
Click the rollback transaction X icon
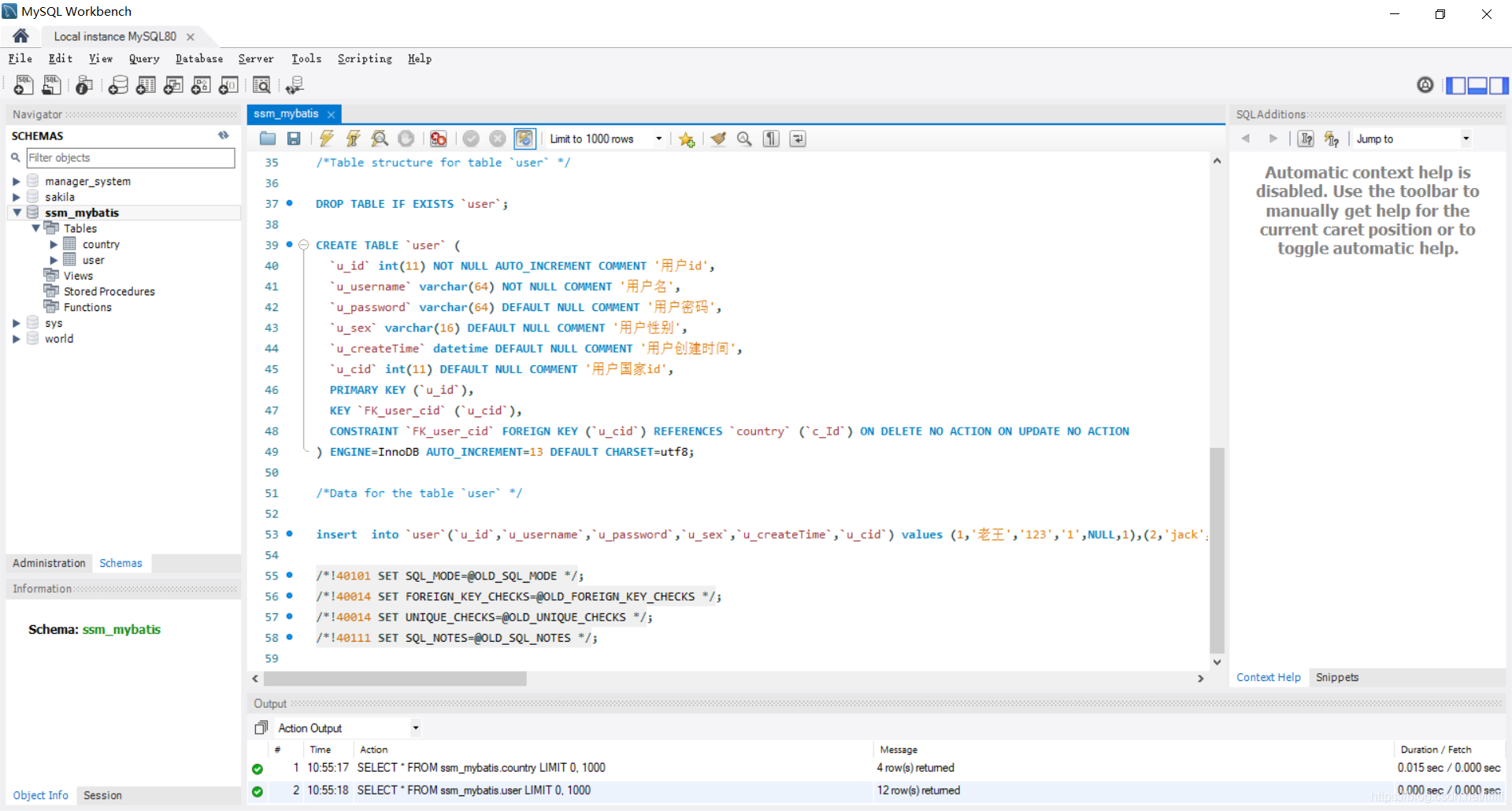(x=498, y=139)
